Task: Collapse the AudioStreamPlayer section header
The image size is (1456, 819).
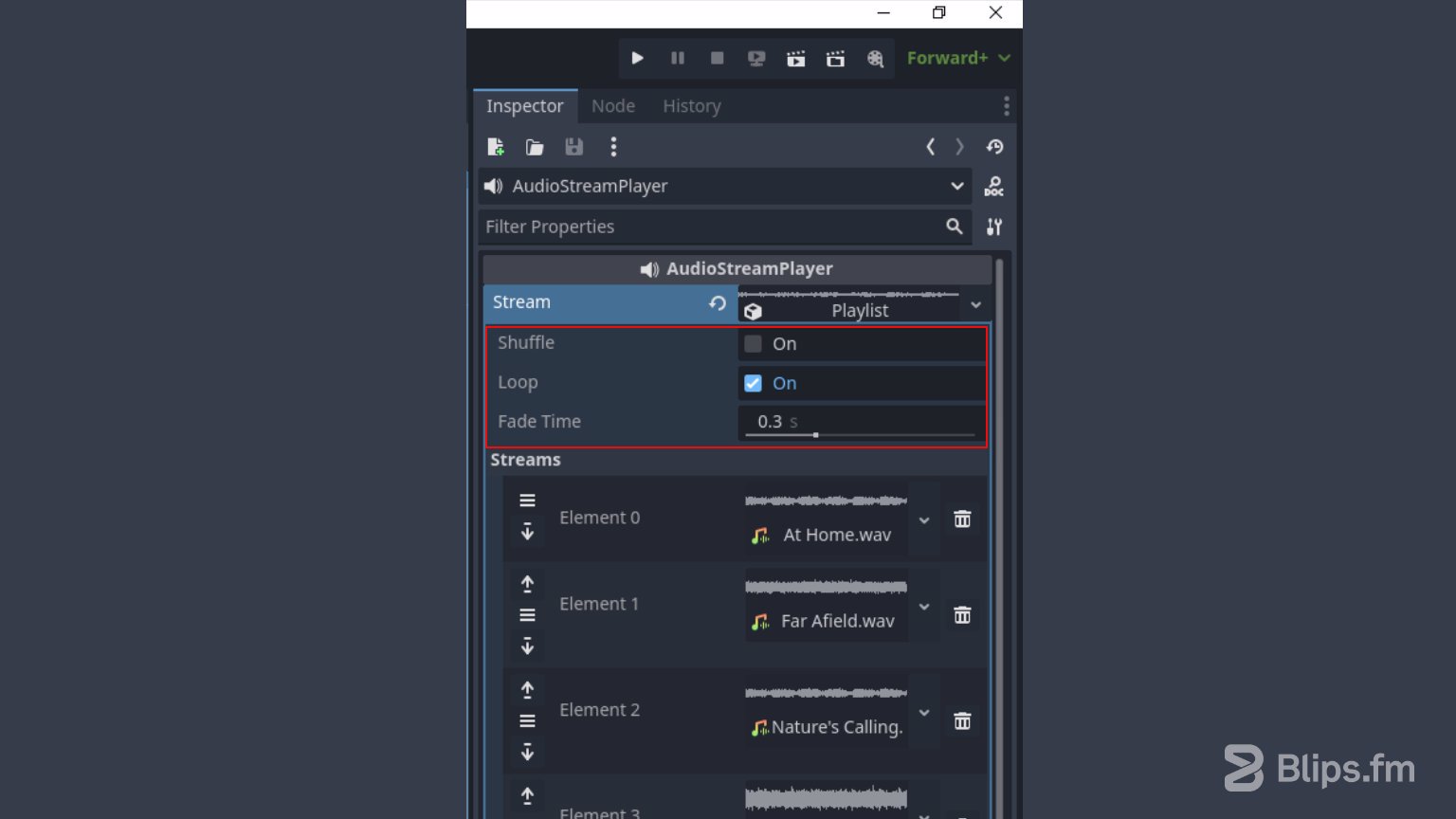Action: click(x=737, y=269)
